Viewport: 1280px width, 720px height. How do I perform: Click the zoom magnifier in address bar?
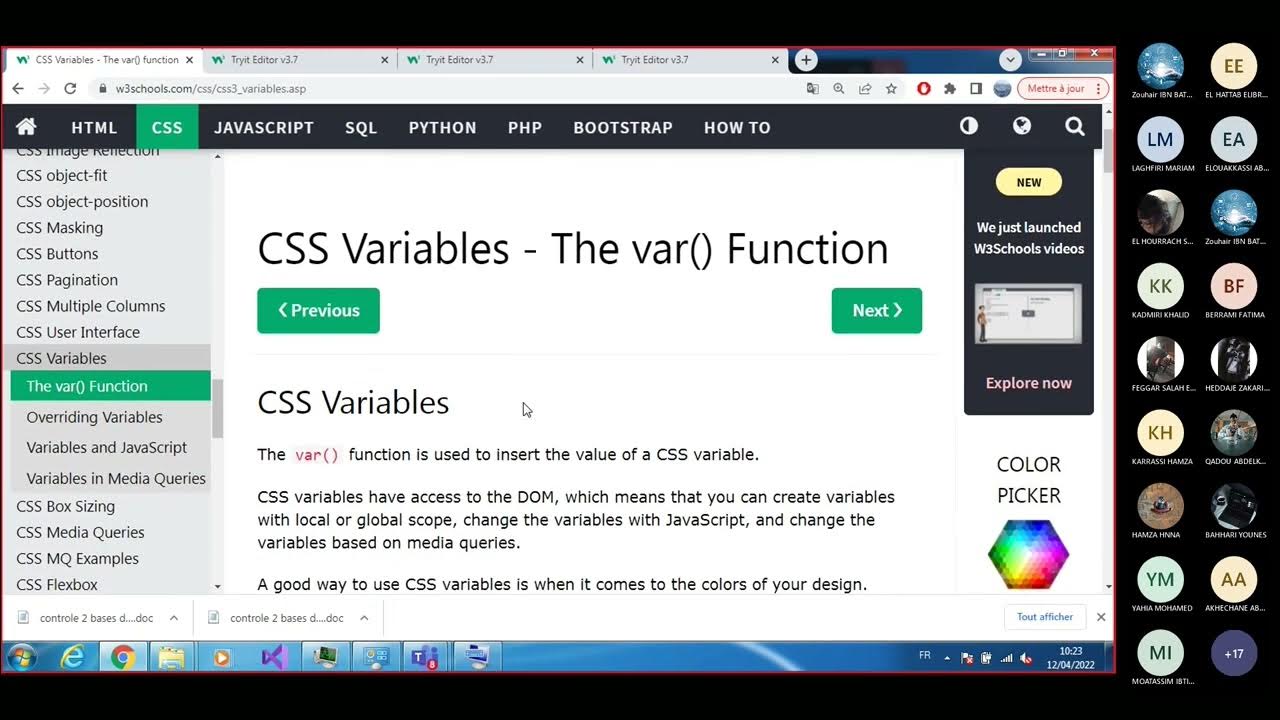(x=839, y=88)
